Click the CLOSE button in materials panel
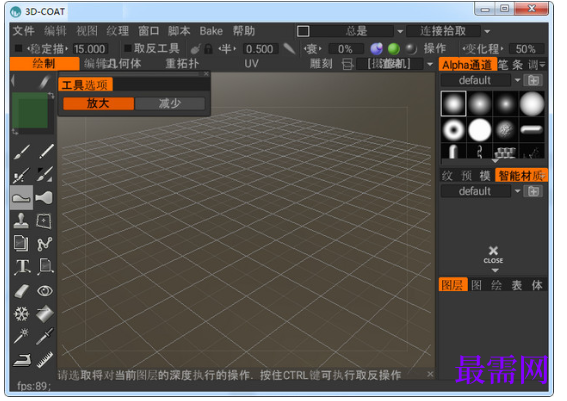Image resolution: width=567 pixels, height=401 pixels. tap(494, 255)
